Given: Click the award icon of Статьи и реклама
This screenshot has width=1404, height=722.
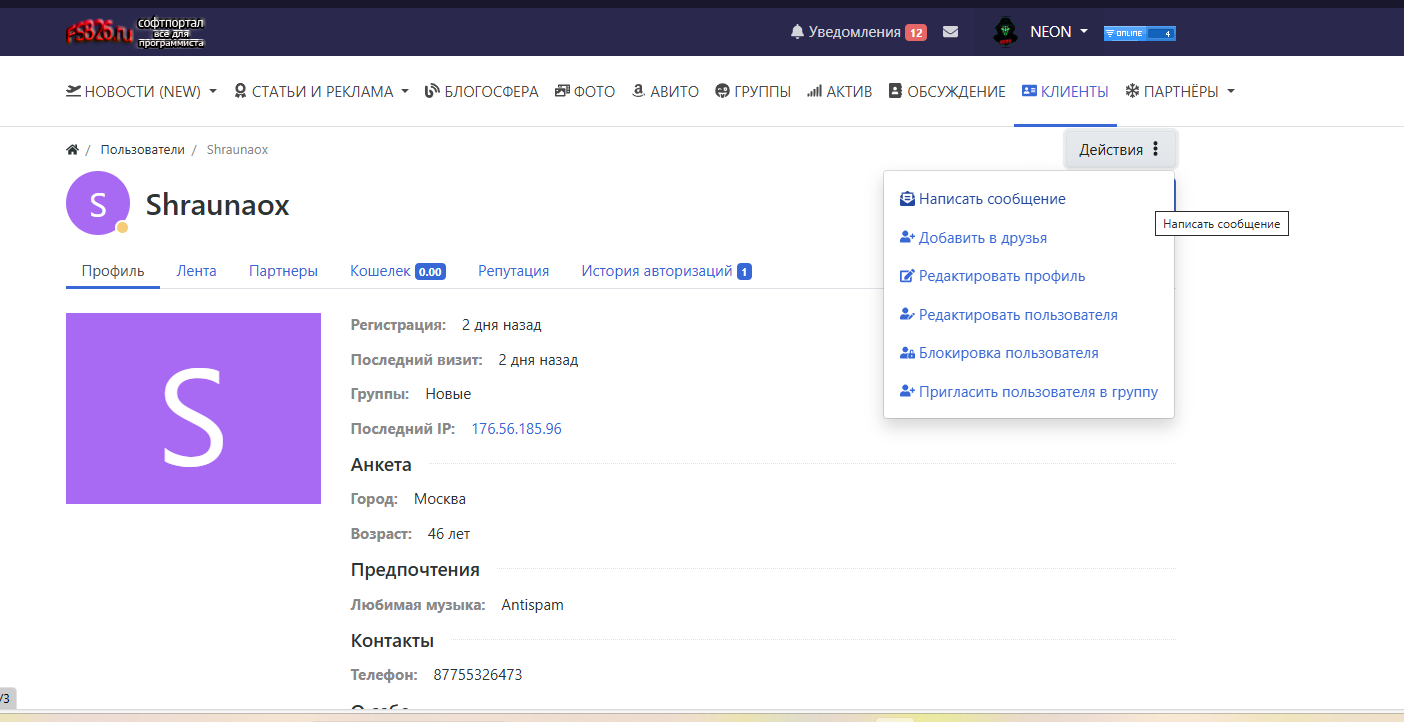Looking at the screenshot, I should click(240, 91).
